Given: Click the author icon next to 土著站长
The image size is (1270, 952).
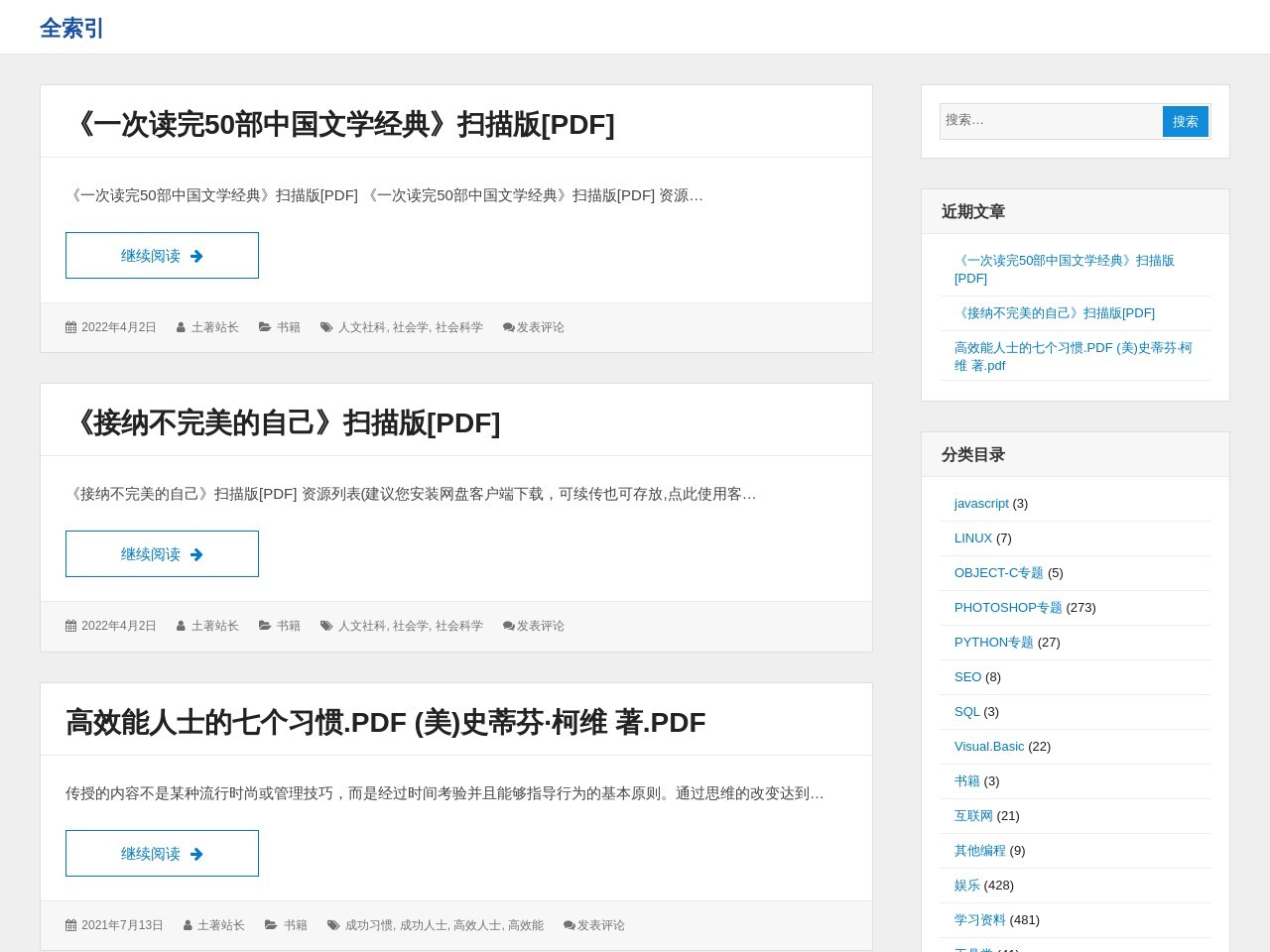Looking at the screenshot, I should click(x=182, y=327).
